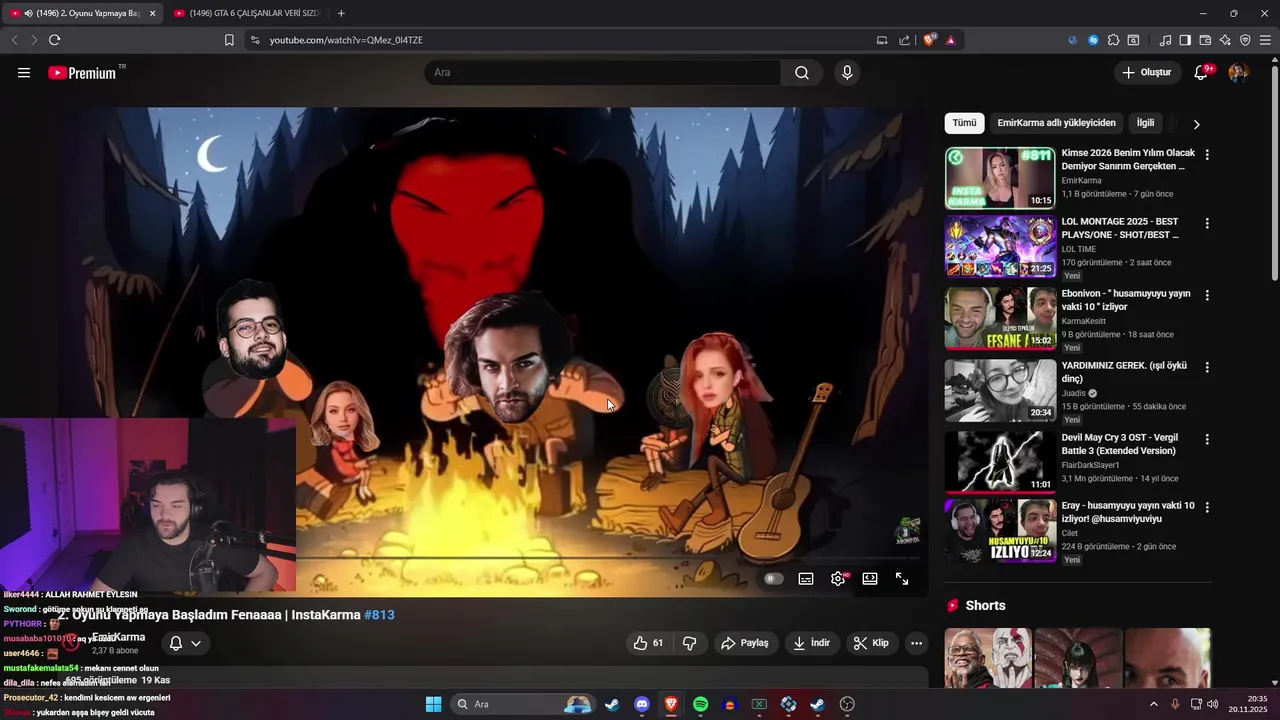The width and height of the screenshot is (1280, 720).
Task: Reload the page
Action: 54,40
